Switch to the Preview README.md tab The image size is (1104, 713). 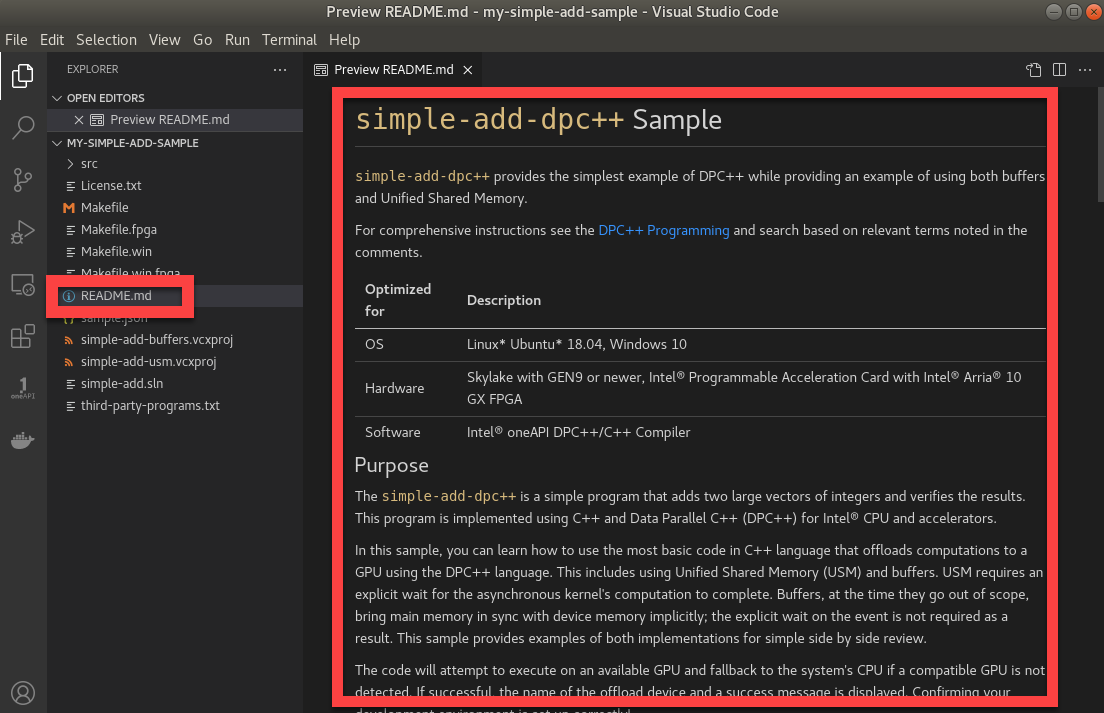(x=393, y=70)
